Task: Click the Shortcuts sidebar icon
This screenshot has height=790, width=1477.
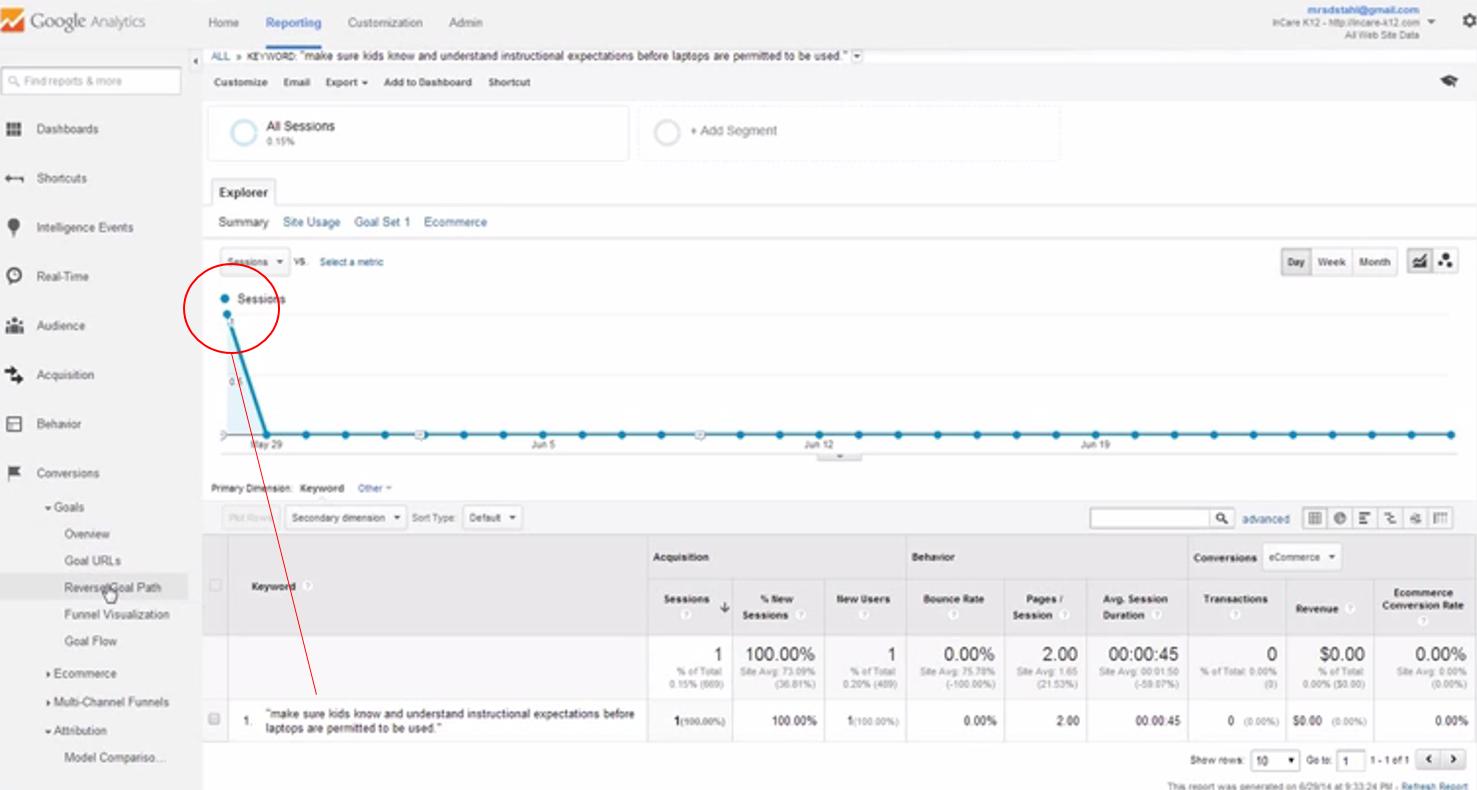Action: (x=14, y=178)
